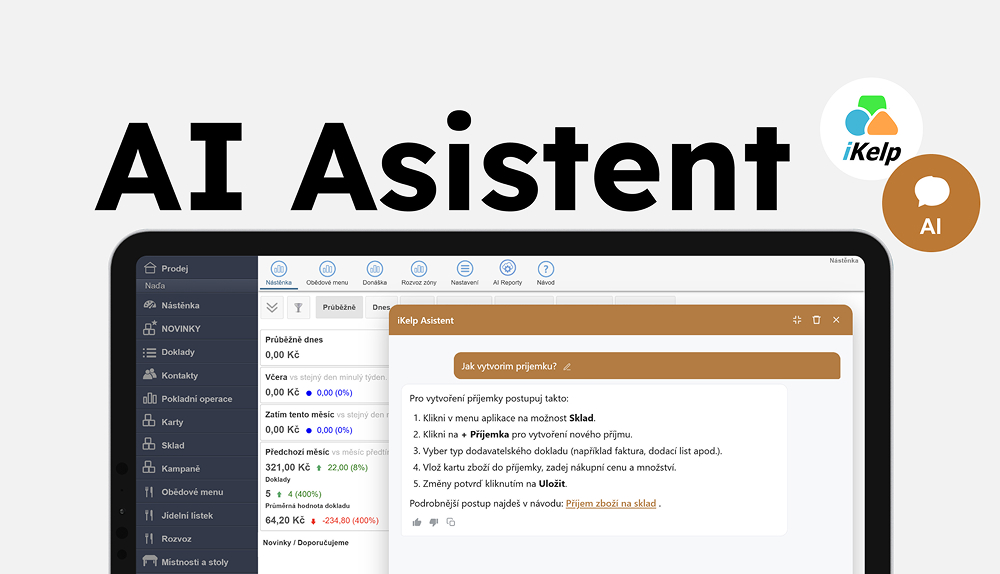
Task: Click the iKelp logo badge
Action: point(871,129)
